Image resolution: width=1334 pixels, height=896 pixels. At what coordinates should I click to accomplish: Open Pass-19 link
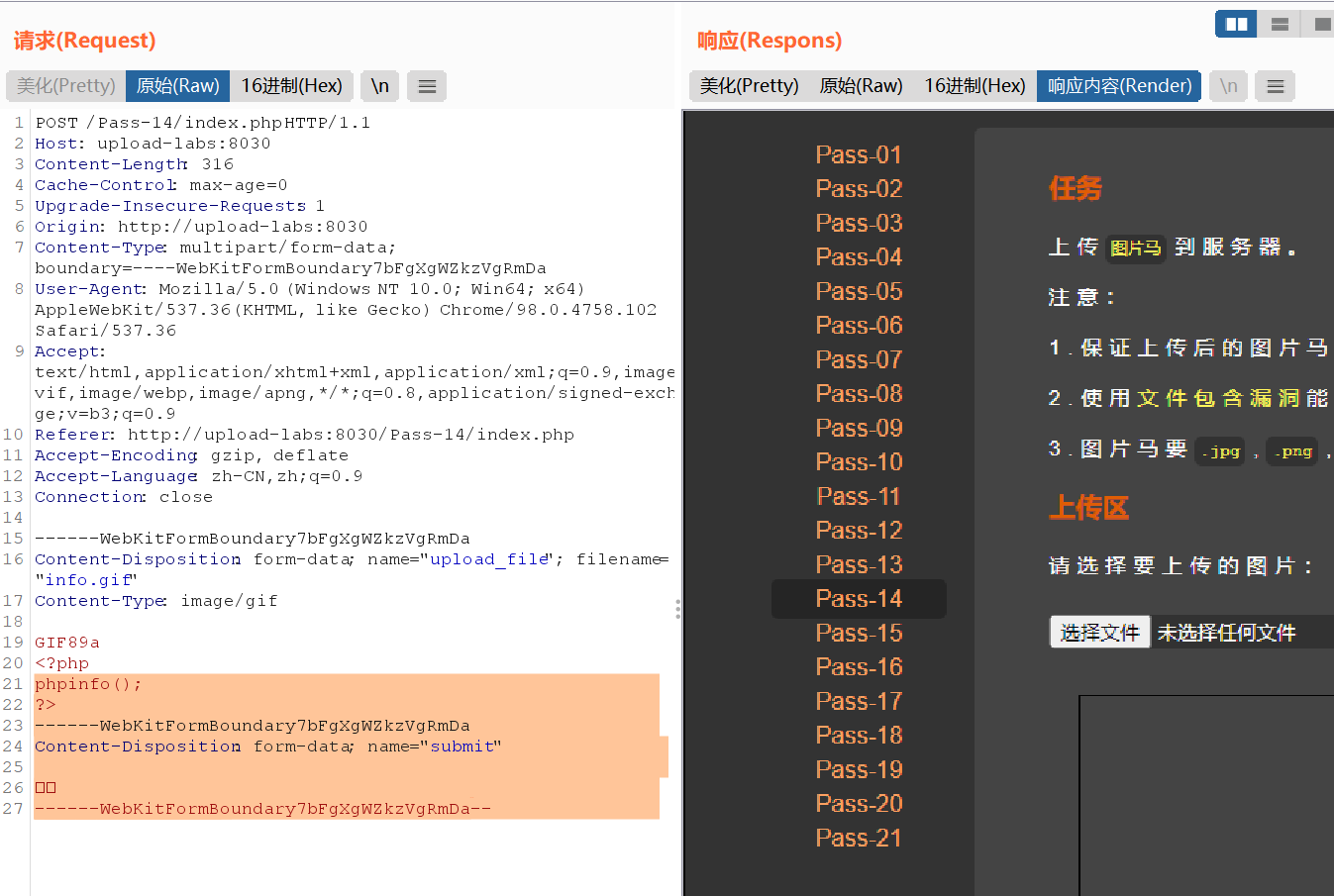tap(859, 769)
